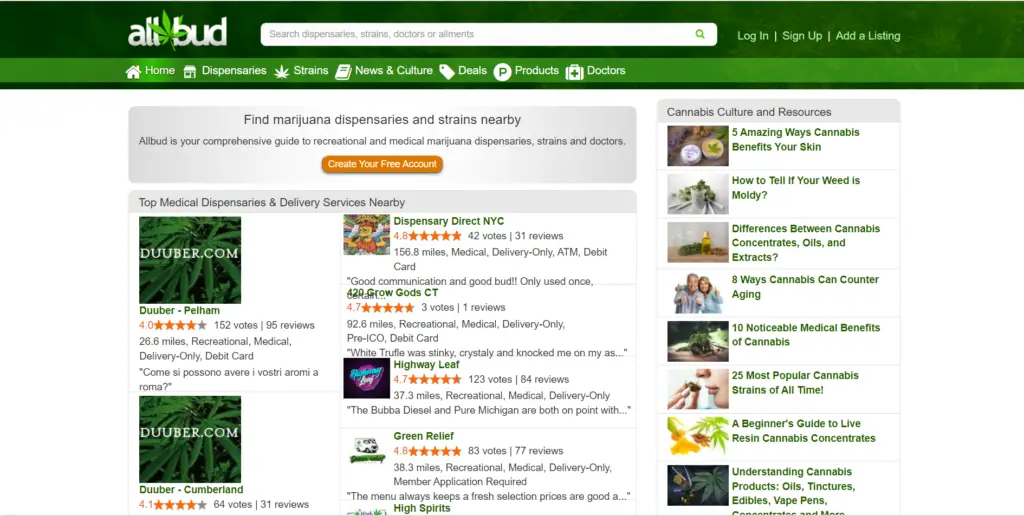Click the Sign Up link
Viewport: 1024px width, 516px height.
(x=802, y=36)
